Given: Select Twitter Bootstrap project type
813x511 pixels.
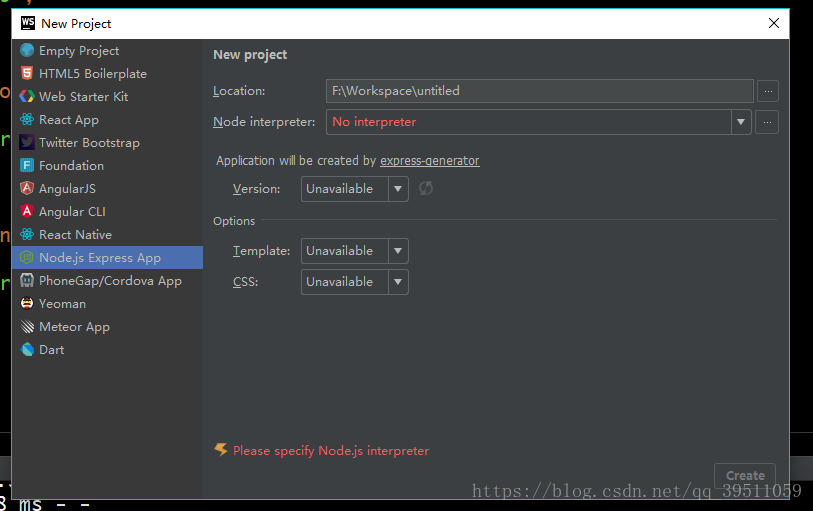Looking at the screenshot, I should click(x=107, y=143).
